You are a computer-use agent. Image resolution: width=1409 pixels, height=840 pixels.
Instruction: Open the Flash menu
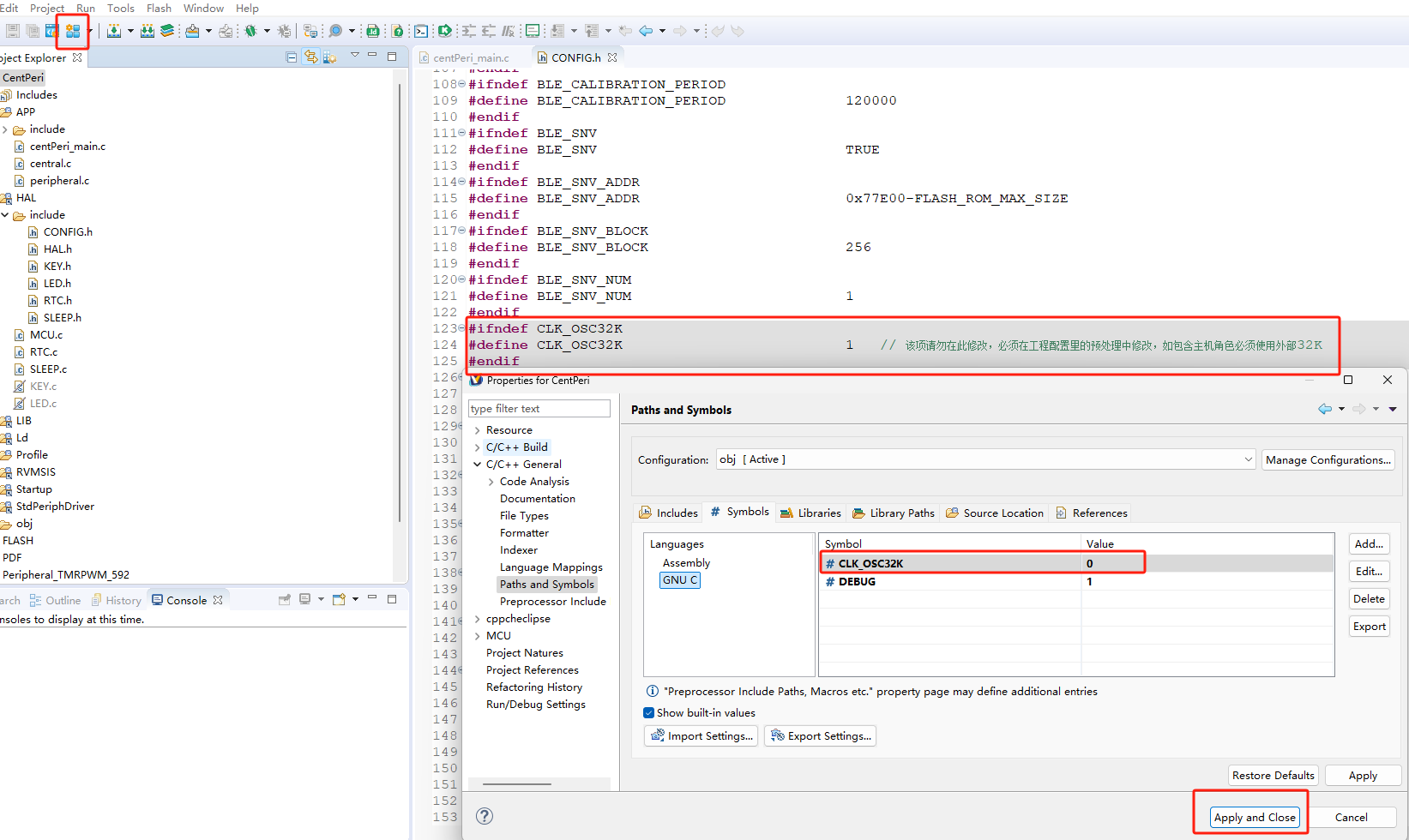coord(159,8)
